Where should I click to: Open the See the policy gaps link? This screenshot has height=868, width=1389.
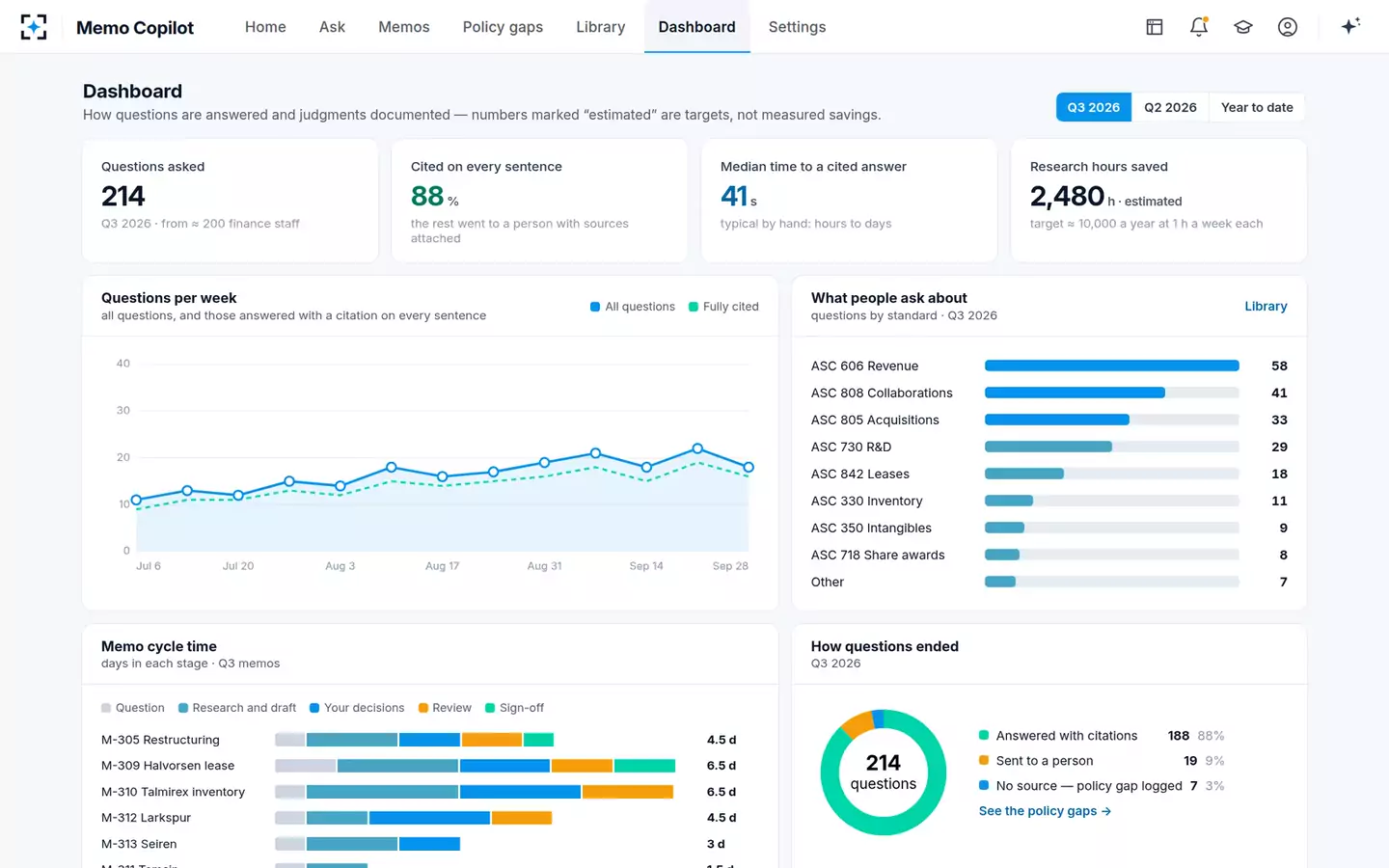(x=1045, y=811)
